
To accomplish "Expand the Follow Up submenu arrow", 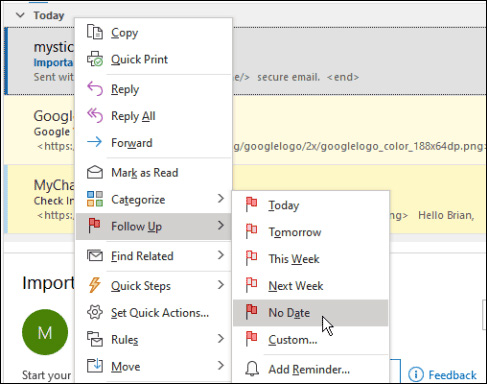I will [x=221, y=225].
